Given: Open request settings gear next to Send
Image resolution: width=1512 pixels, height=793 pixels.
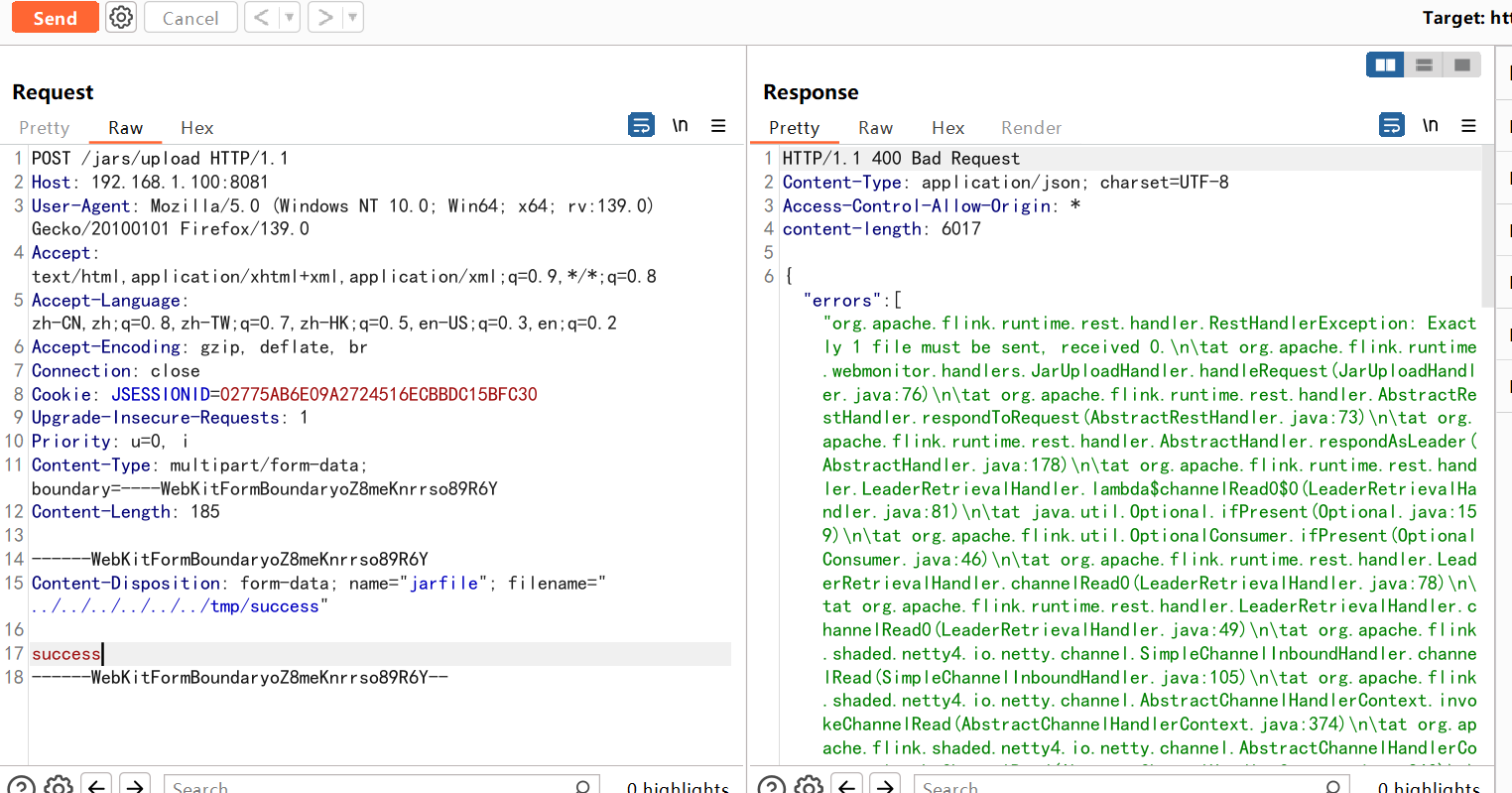Looking at the screenshot, I should point(121,18).
